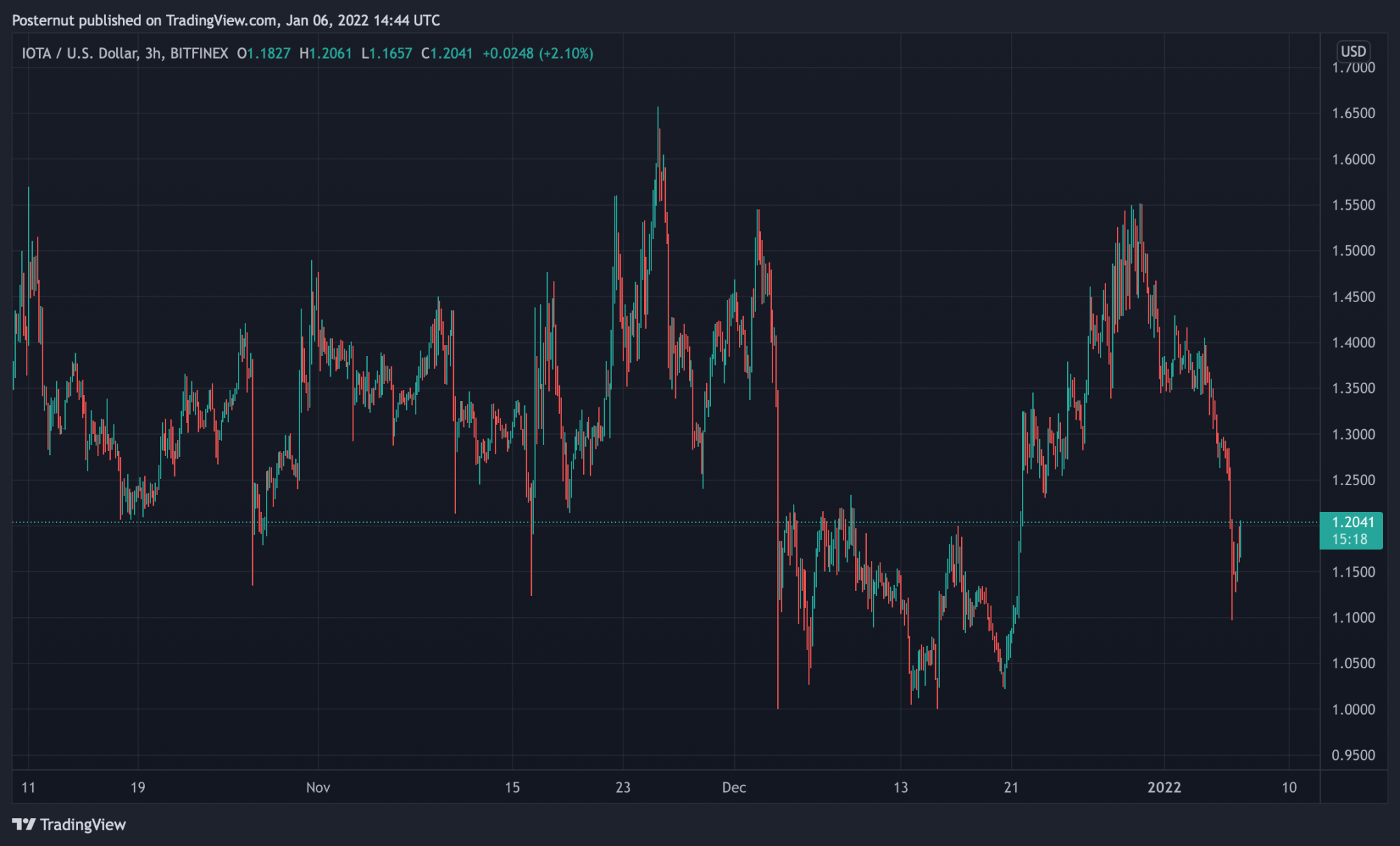Click the 0.9500 price axis label
1400x846 pixels.
pos(1354,756)
